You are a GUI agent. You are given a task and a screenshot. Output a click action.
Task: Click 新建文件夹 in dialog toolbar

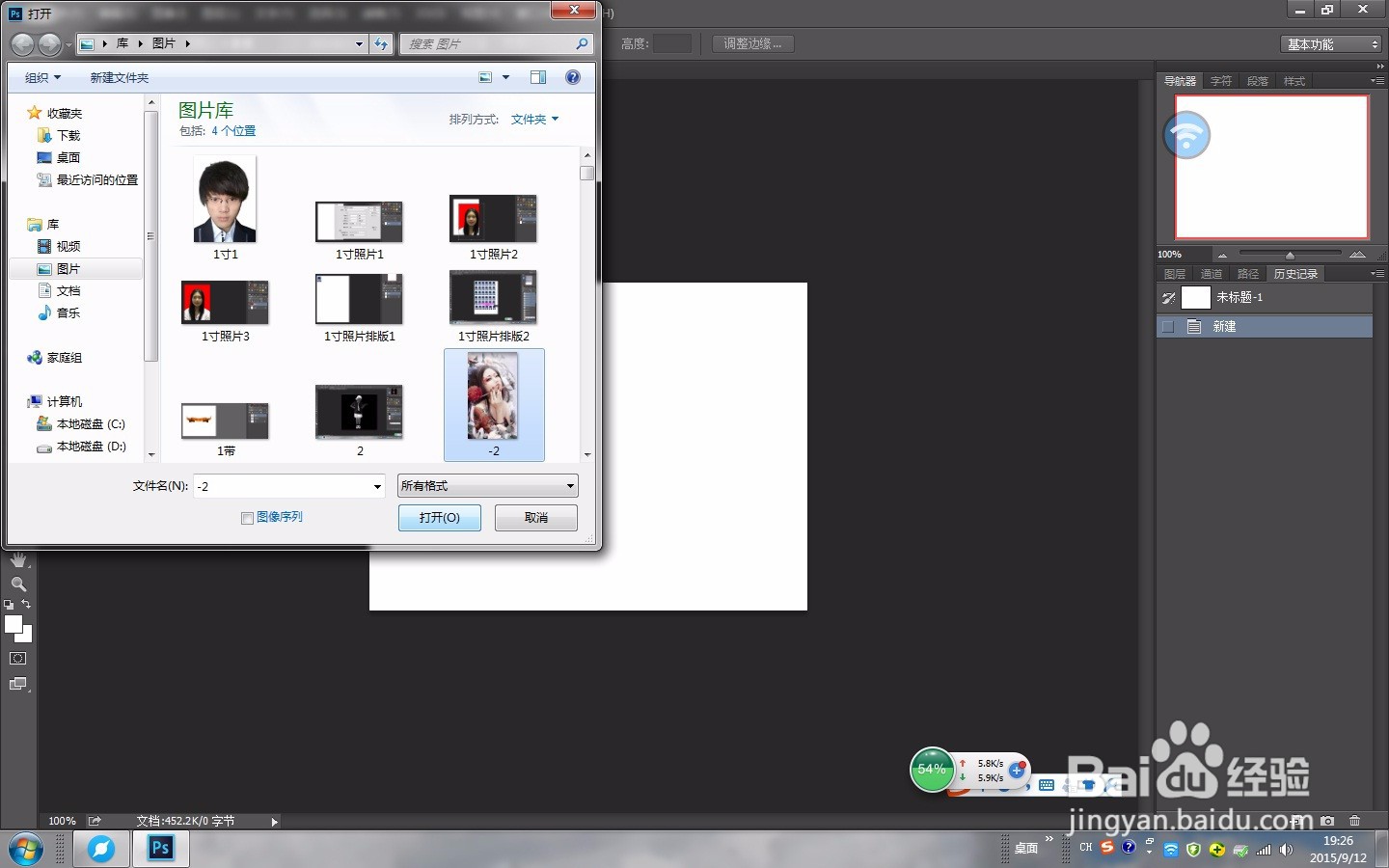(x=120, y=78)
